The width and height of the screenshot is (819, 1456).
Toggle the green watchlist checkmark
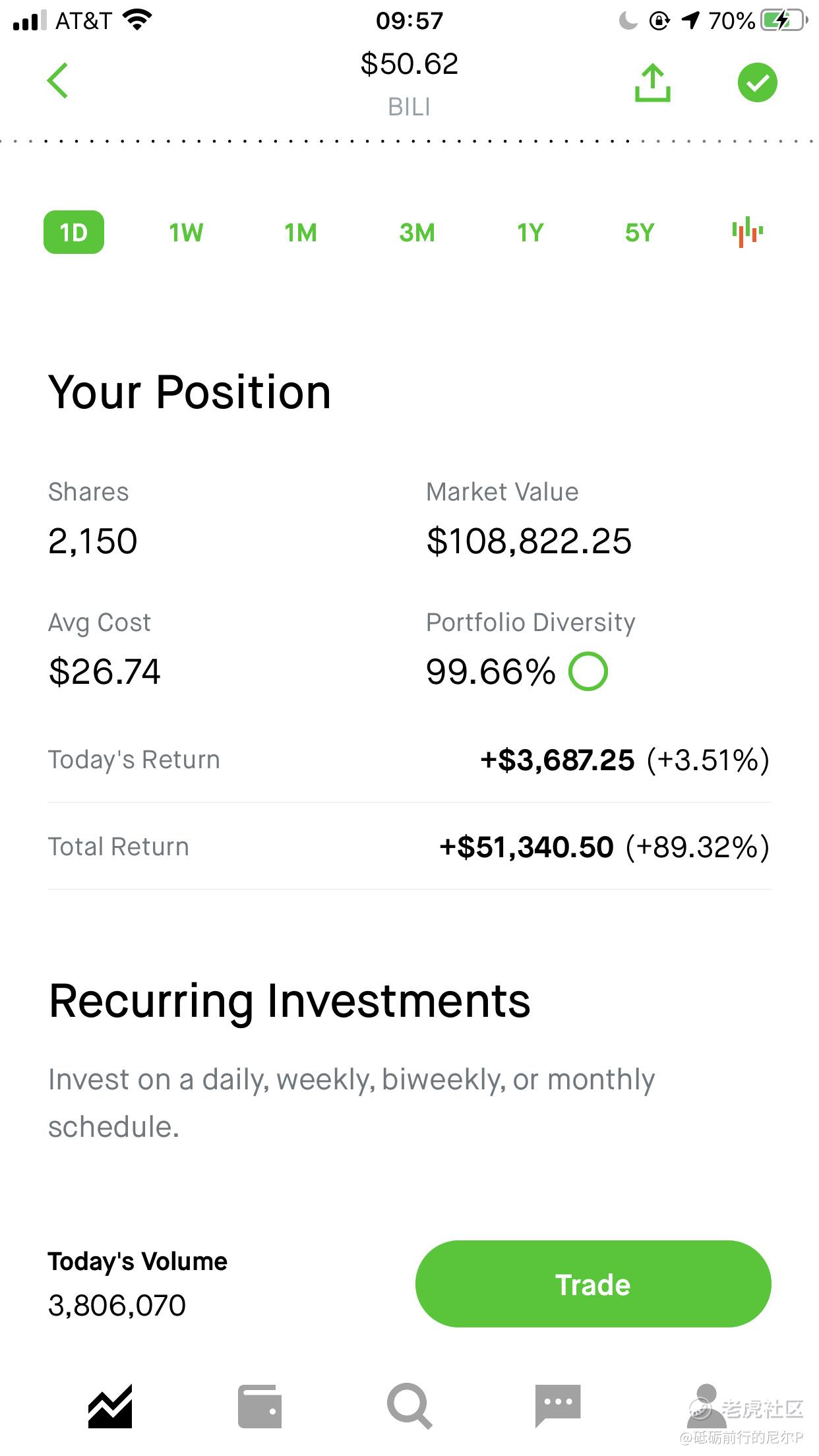pos(757,82)
